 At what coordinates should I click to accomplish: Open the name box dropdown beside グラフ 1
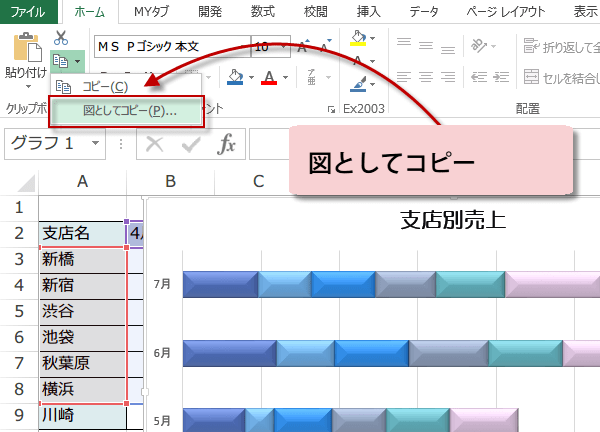(95, 143)
